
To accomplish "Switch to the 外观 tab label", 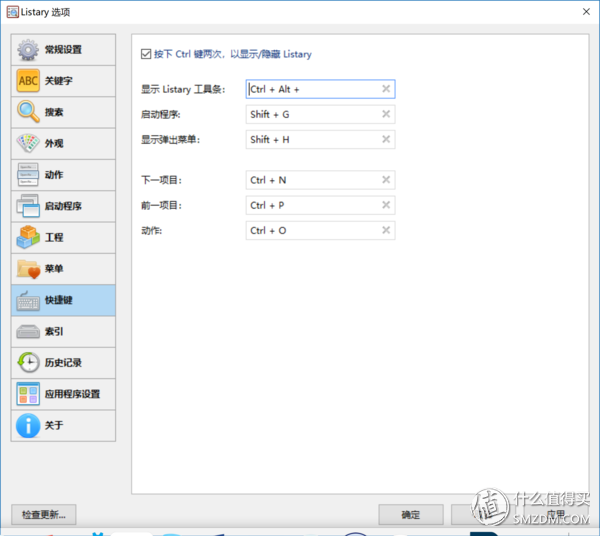I will (x=54, y=143).
